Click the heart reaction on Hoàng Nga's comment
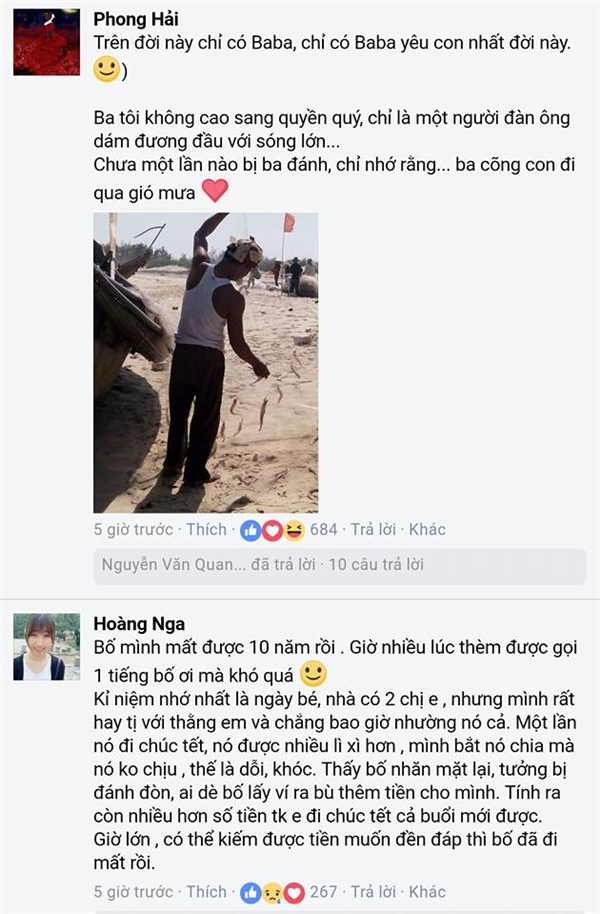Image resolution: width=600 pixels, height=914 pixels. pos(294,892)
